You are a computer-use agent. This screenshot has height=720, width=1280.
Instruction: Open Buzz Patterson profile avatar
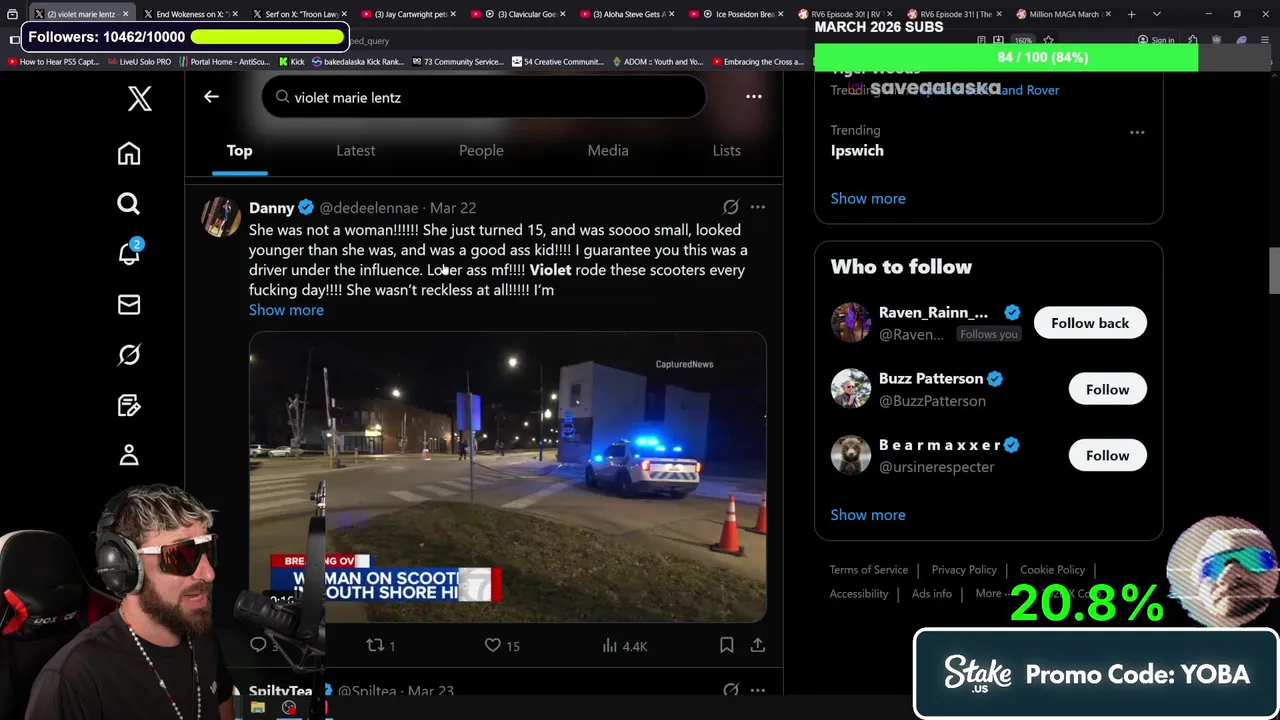pyautogui.click(x=851, y=389)
